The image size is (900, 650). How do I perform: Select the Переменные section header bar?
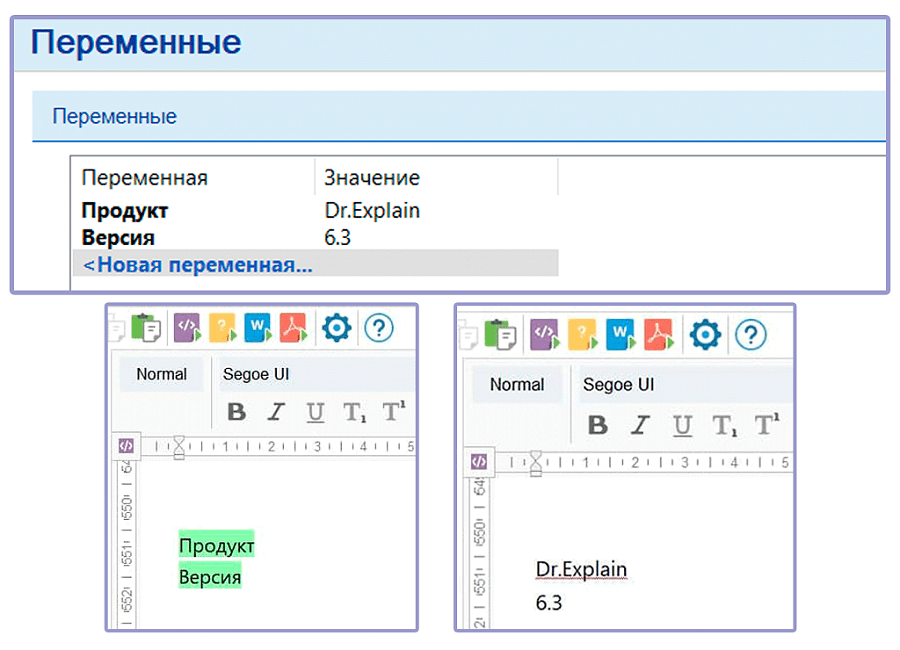click(459, 116)
